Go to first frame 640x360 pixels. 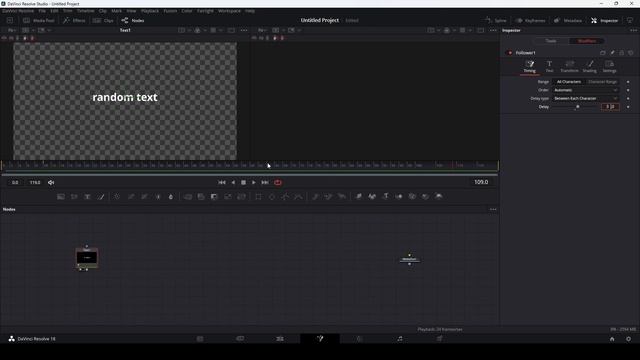click(222, 182)
